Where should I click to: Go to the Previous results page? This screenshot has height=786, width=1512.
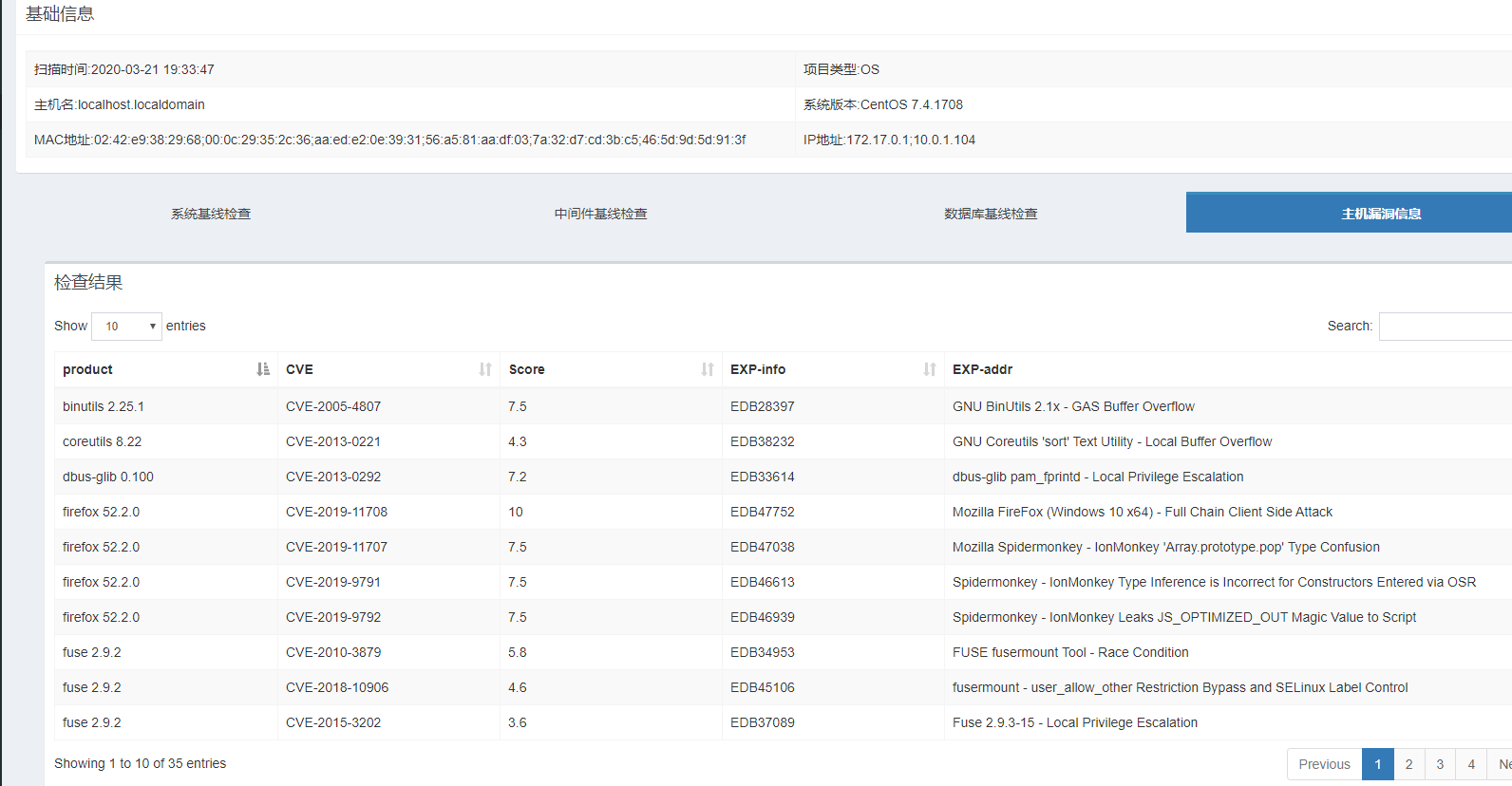pyautogui.click(x=1324, y=764)
